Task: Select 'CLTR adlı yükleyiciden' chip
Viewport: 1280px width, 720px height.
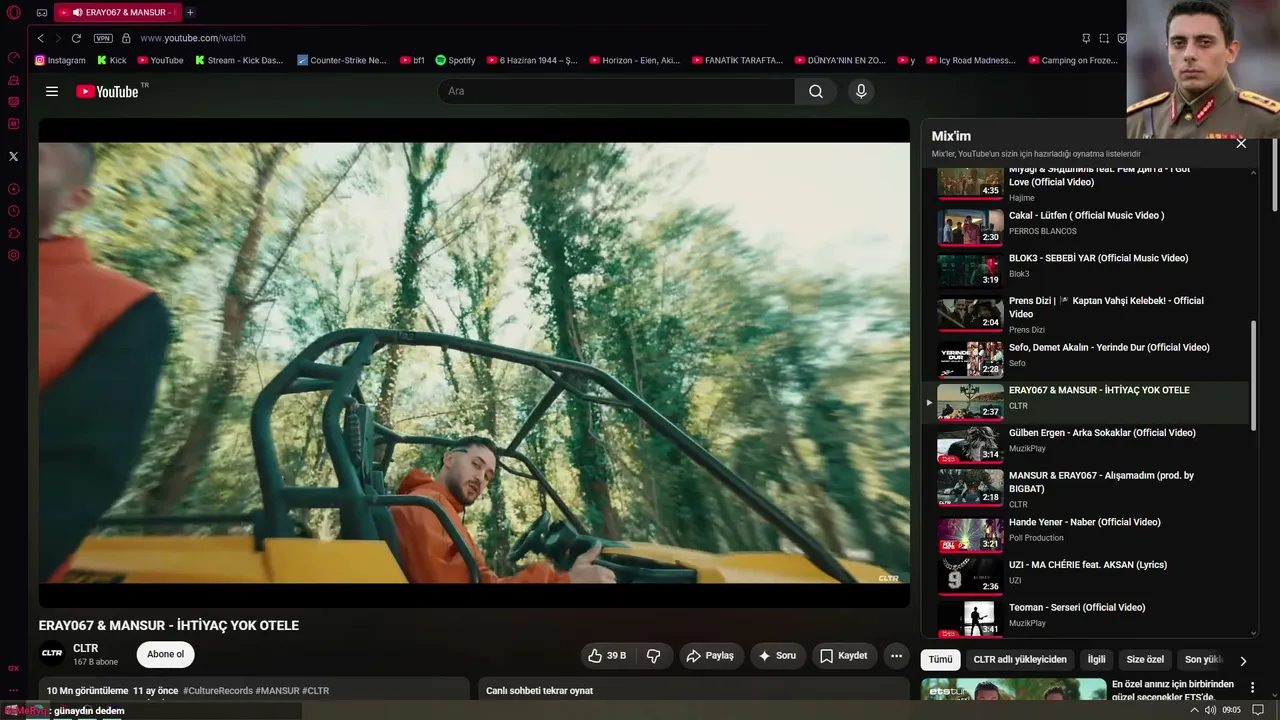Action: pos(1020,660)
